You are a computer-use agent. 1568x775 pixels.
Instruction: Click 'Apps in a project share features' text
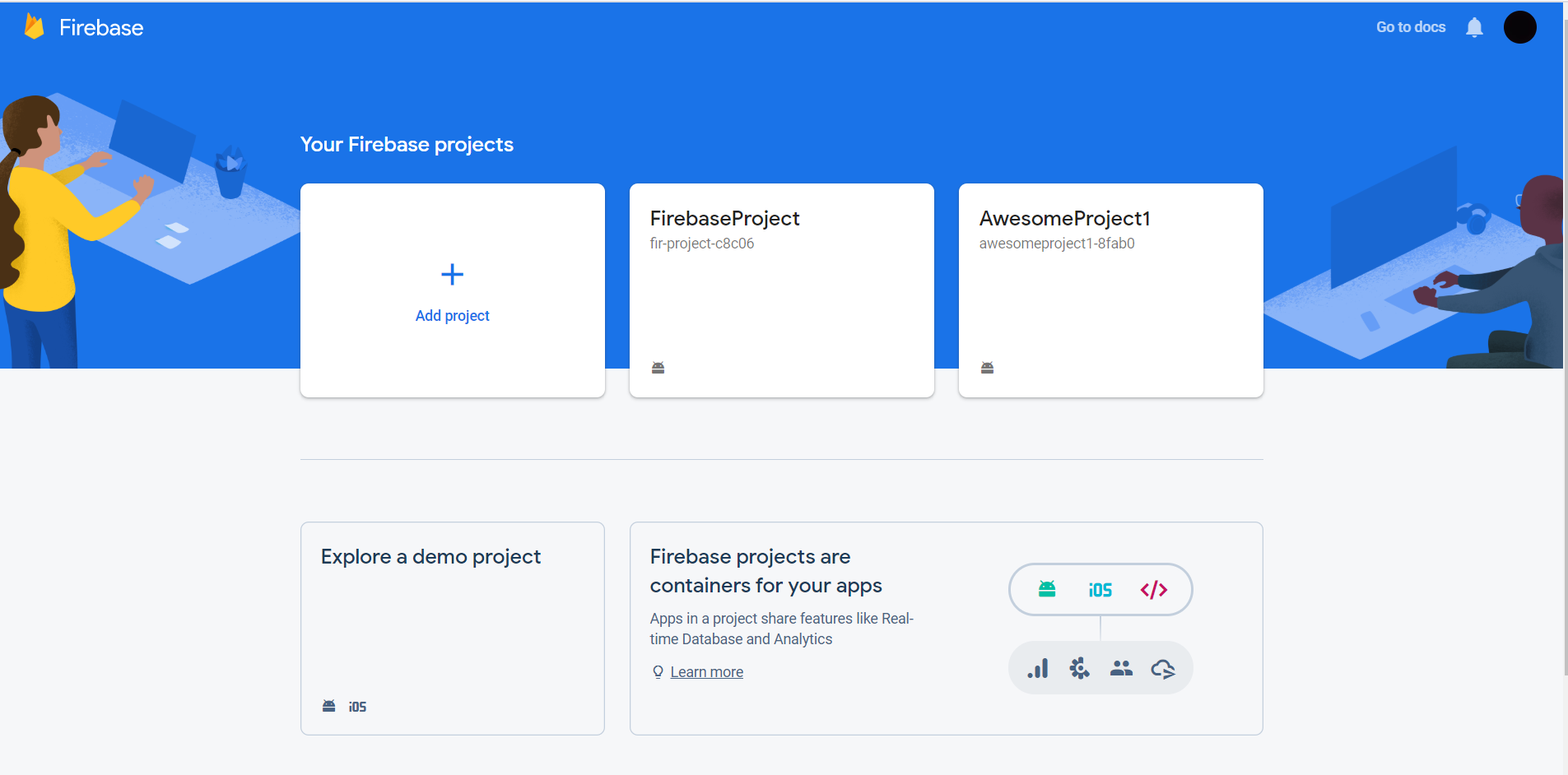pos(781,629)
